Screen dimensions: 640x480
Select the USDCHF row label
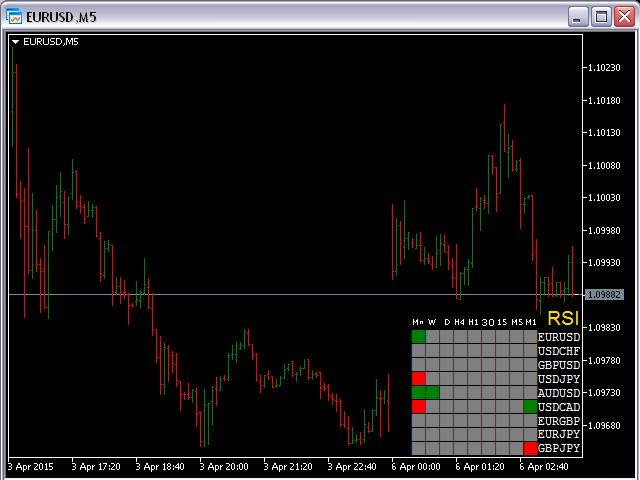pos(559,351)
